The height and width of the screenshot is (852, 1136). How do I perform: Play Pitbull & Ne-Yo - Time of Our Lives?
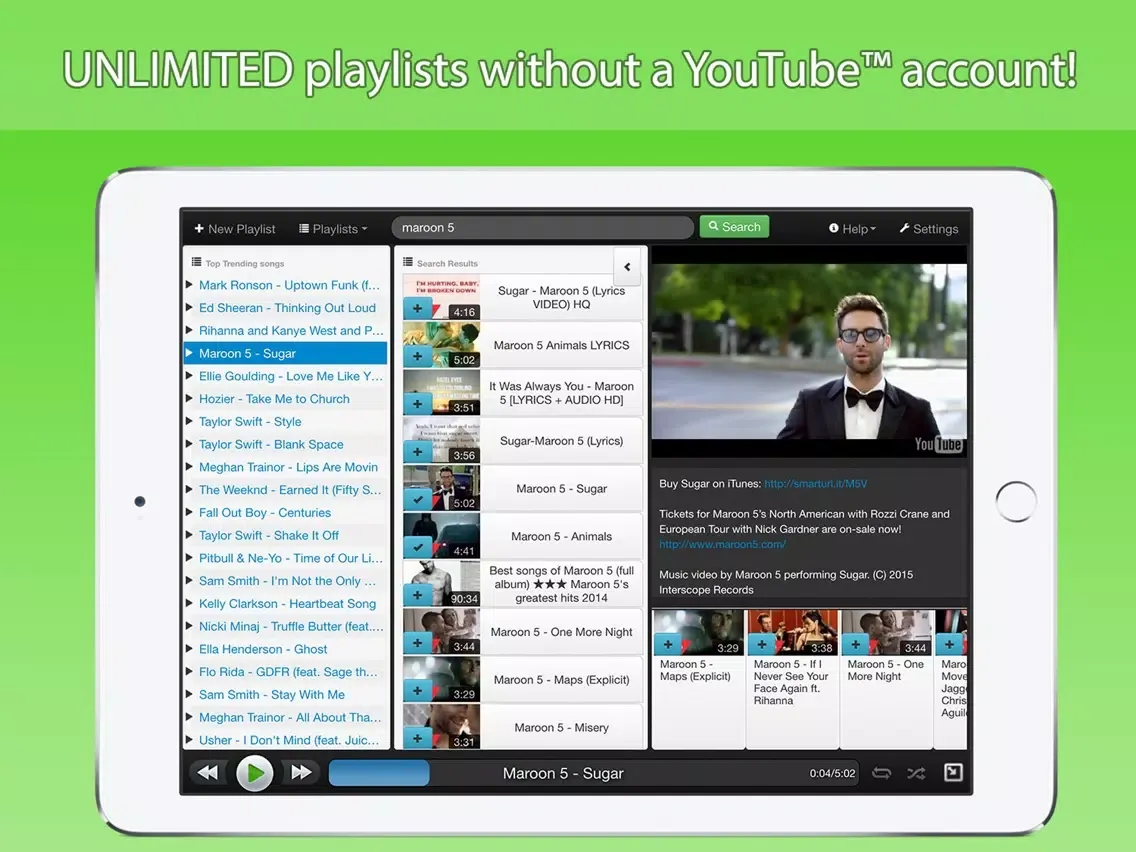(285, 558)
